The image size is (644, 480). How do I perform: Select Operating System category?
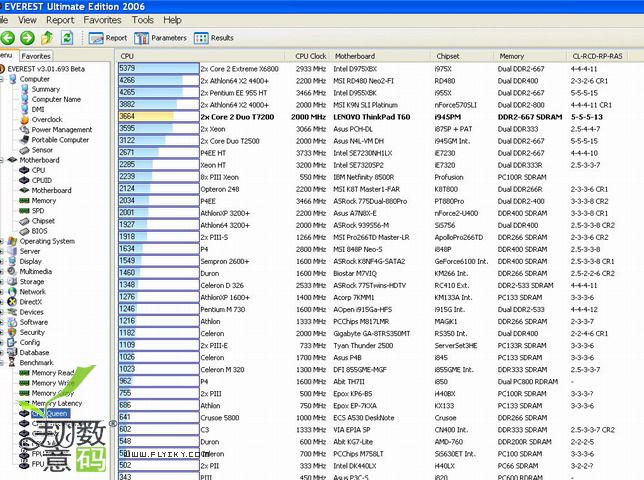(47, 241)
